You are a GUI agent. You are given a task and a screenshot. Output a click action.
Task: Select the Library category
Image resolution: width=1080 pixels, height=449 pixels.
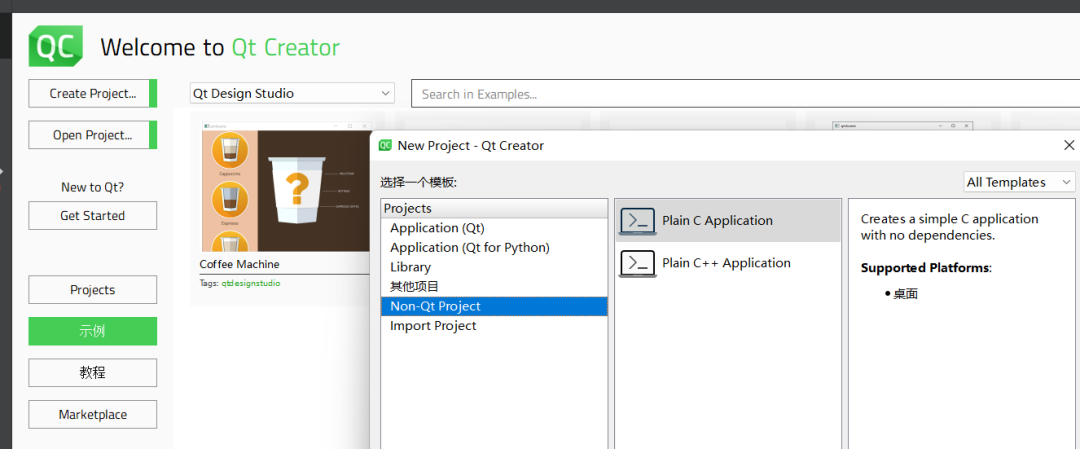coord(494,267)
